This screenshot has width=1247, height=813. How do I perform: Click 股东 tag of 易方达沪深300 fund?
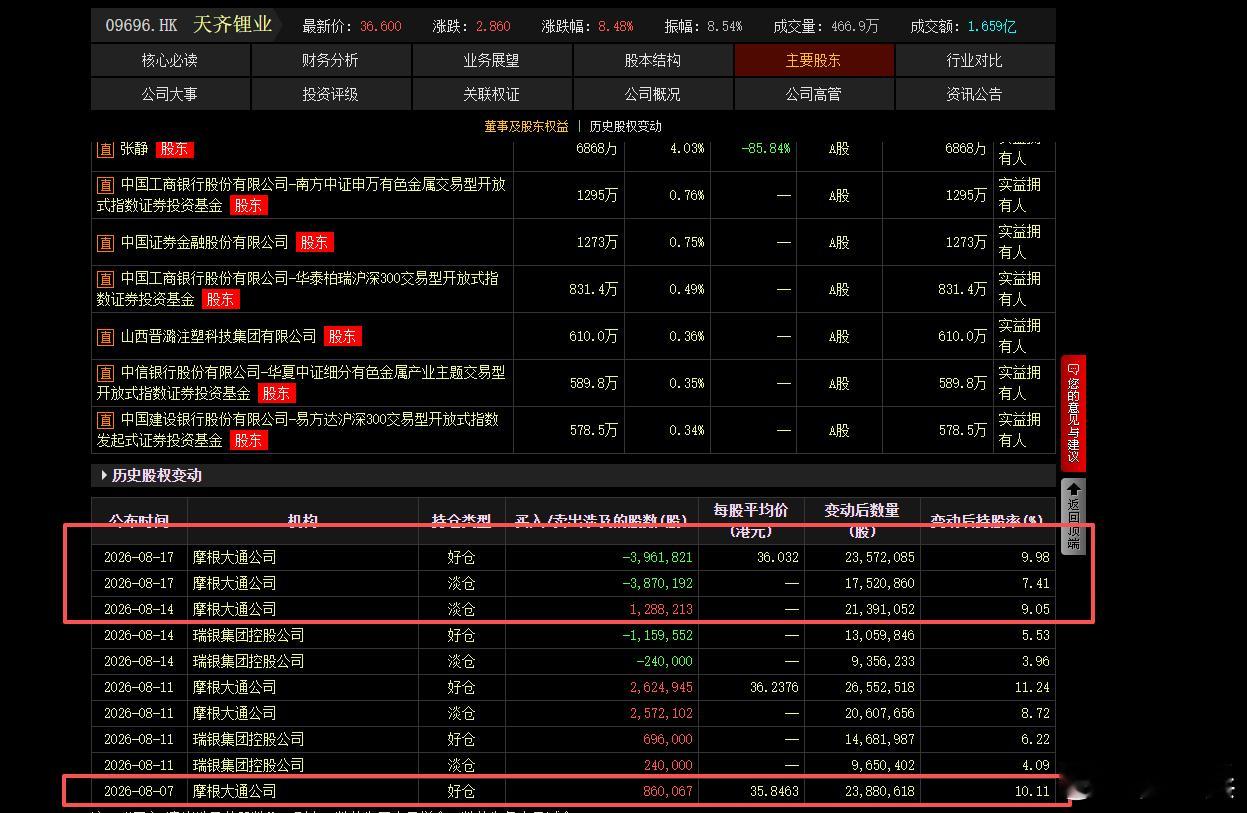pyautogui.click(x=248, y=440)
